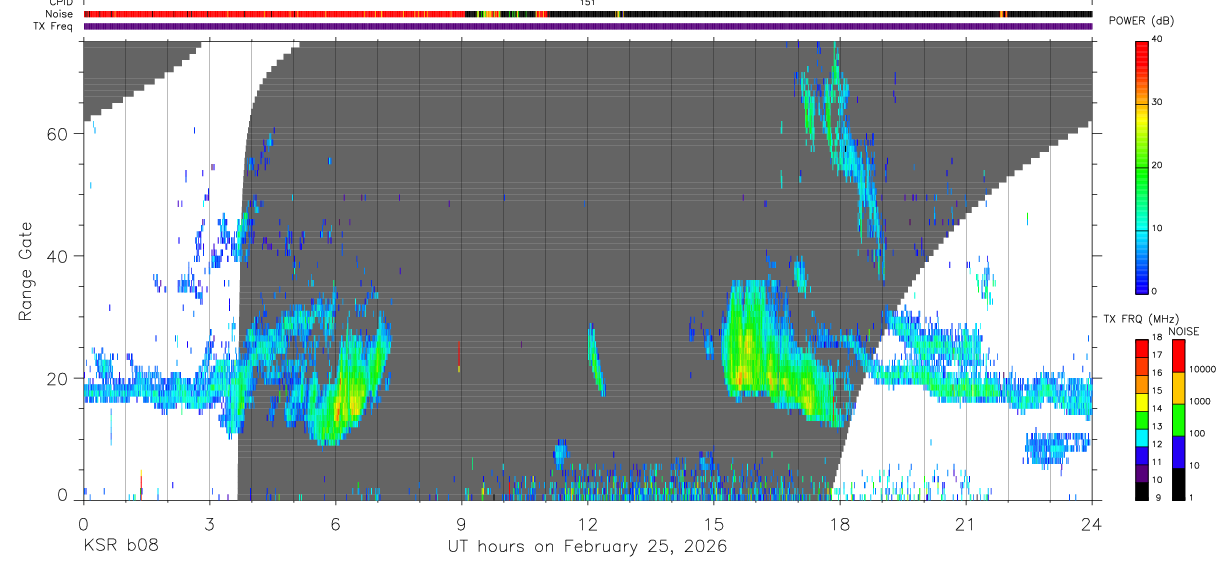1228x567 pixels.
Task: Click the 30 tick on the power scale
Action: click(1157, 102)
